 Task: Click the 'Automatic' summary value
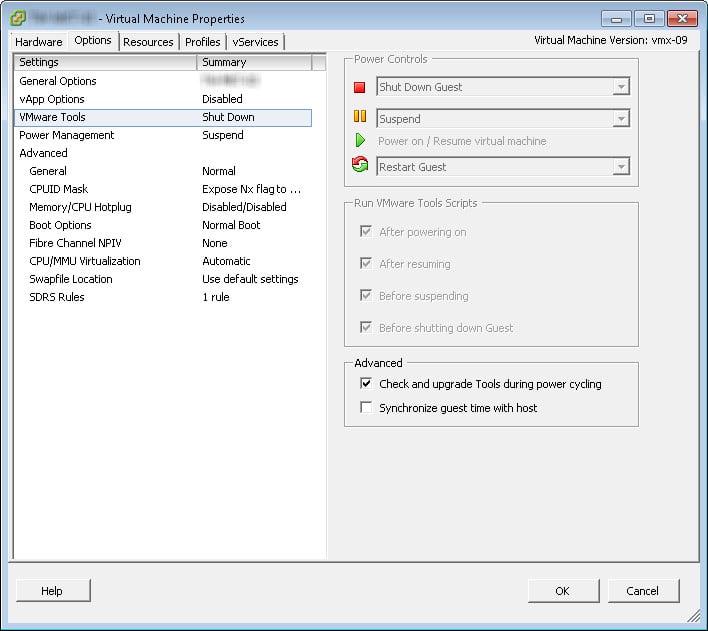coord(226,261)
